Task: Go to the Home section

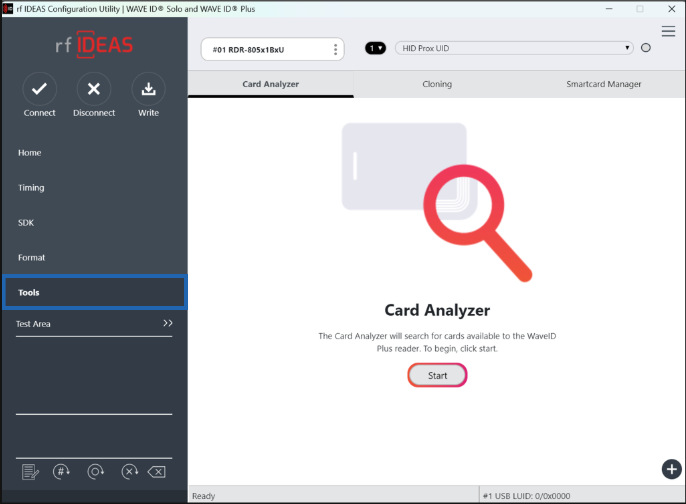Action: (x=30, y=153)
